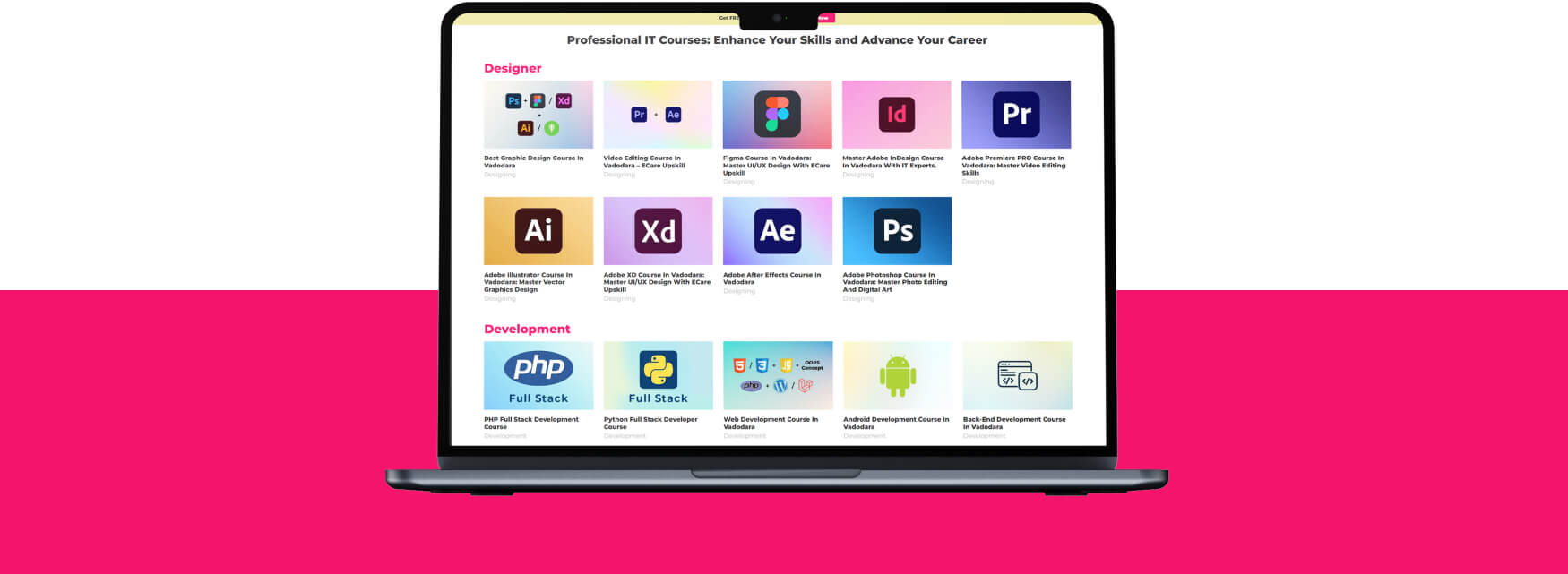Click the 'Designing' label under Adobe XD Course

pos(619,298)
